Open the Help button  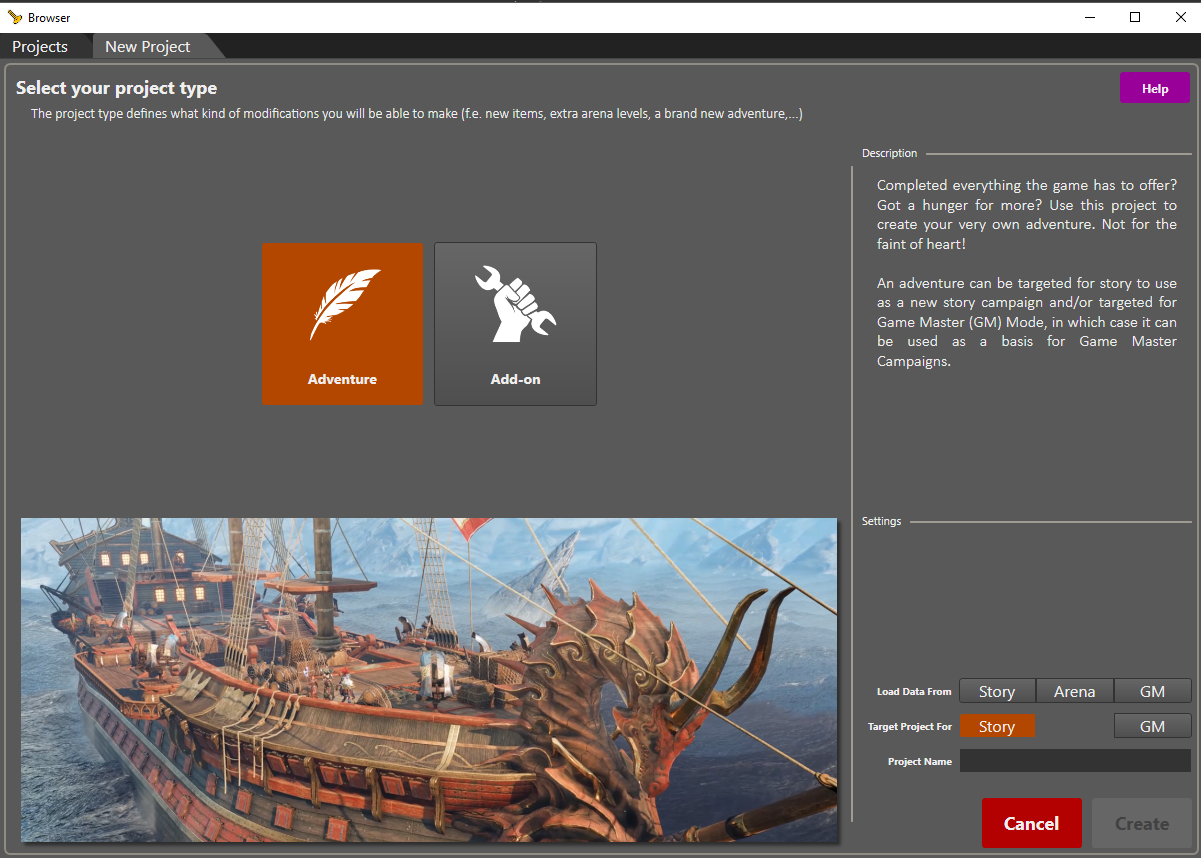pyautogui.click(x=1154, y=88)
